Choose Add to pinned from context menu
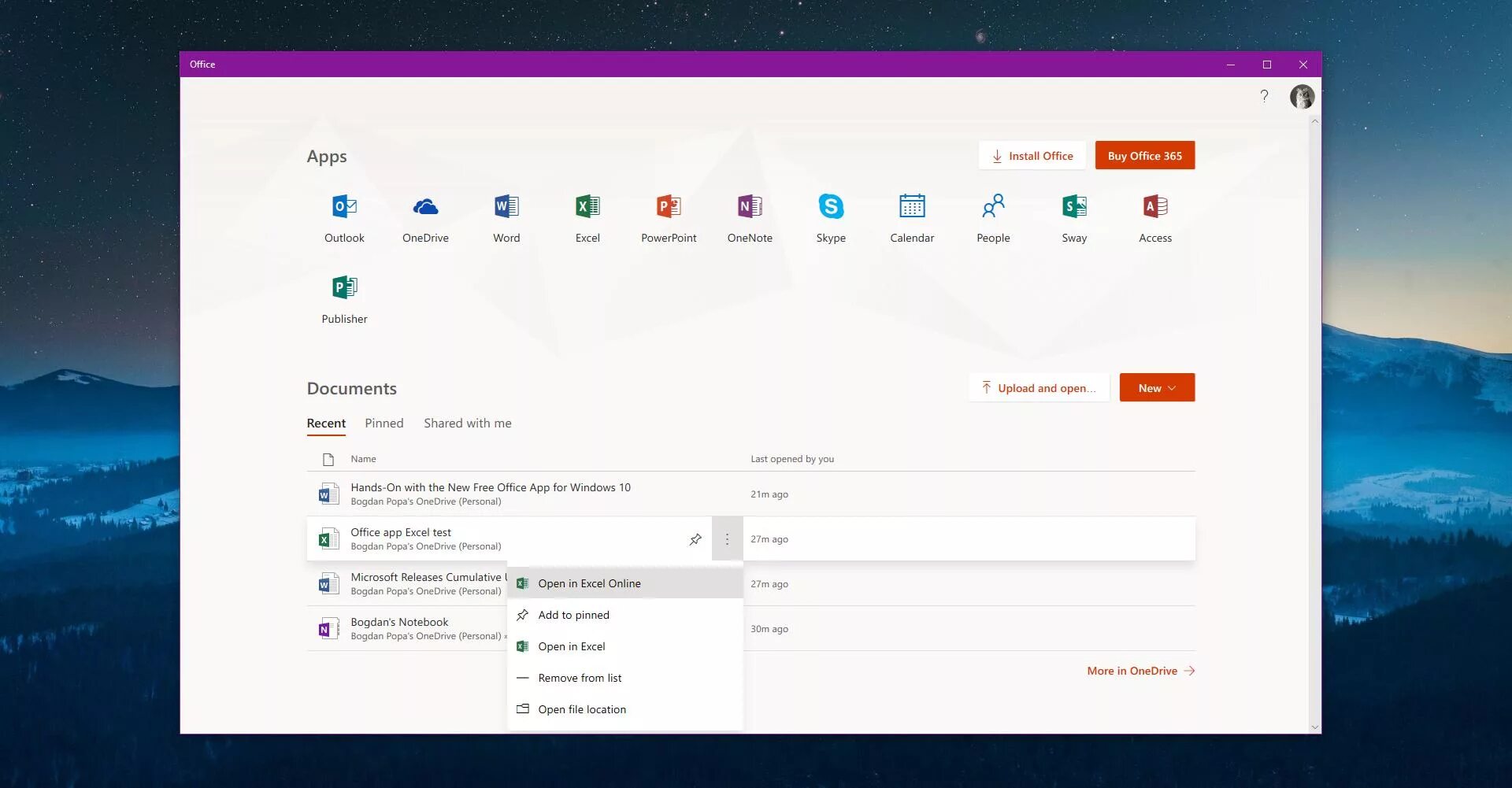This screenshot has width=1512, height=788. click(625, 615)
